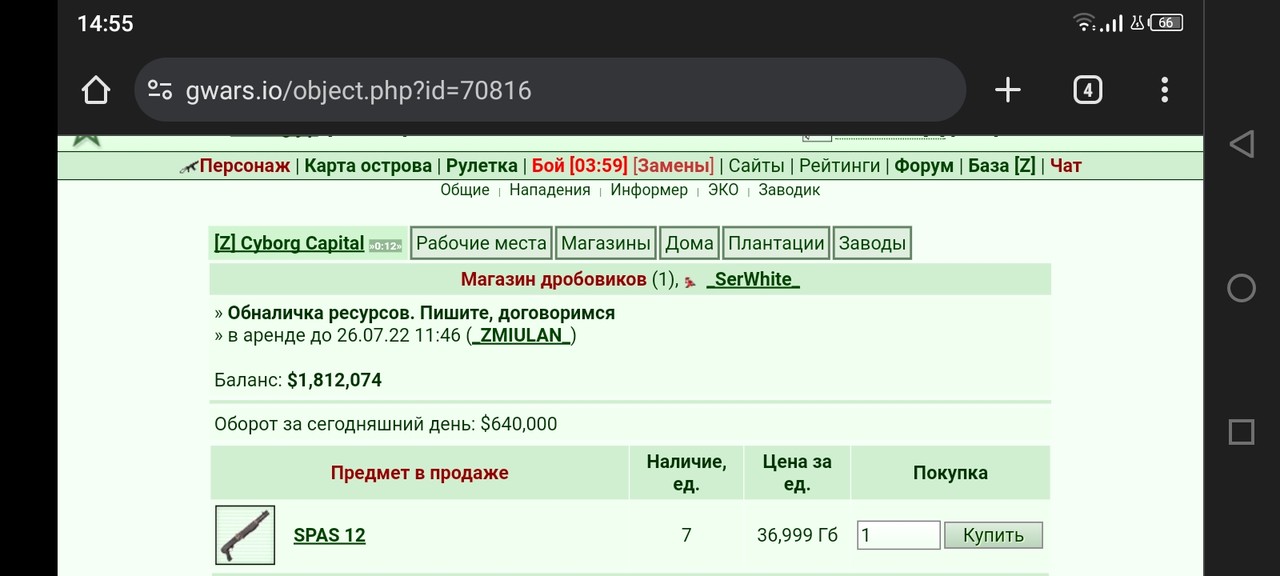
Task: Open Карта острова page
Action: tap(368, 166)
